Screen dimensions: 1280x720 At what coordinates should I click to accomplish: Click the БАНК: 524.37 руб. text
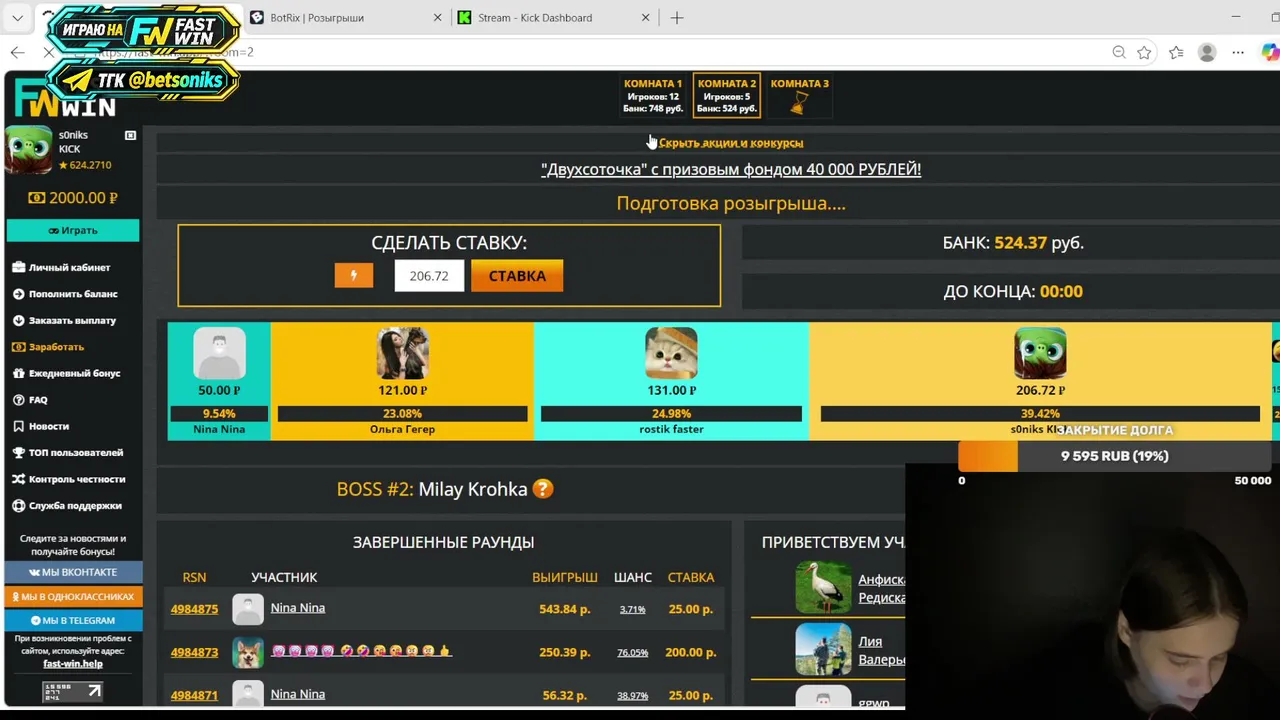point(1013,243)
